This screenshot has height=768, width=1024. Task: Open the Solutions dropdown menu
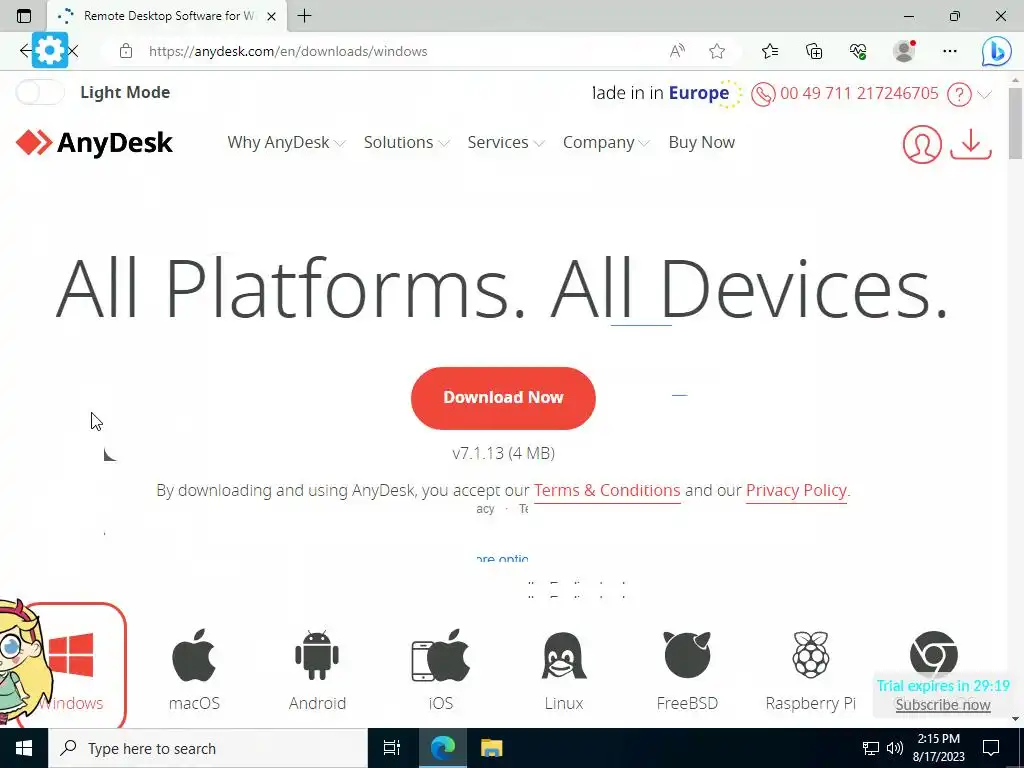click(x=406, y=142)
